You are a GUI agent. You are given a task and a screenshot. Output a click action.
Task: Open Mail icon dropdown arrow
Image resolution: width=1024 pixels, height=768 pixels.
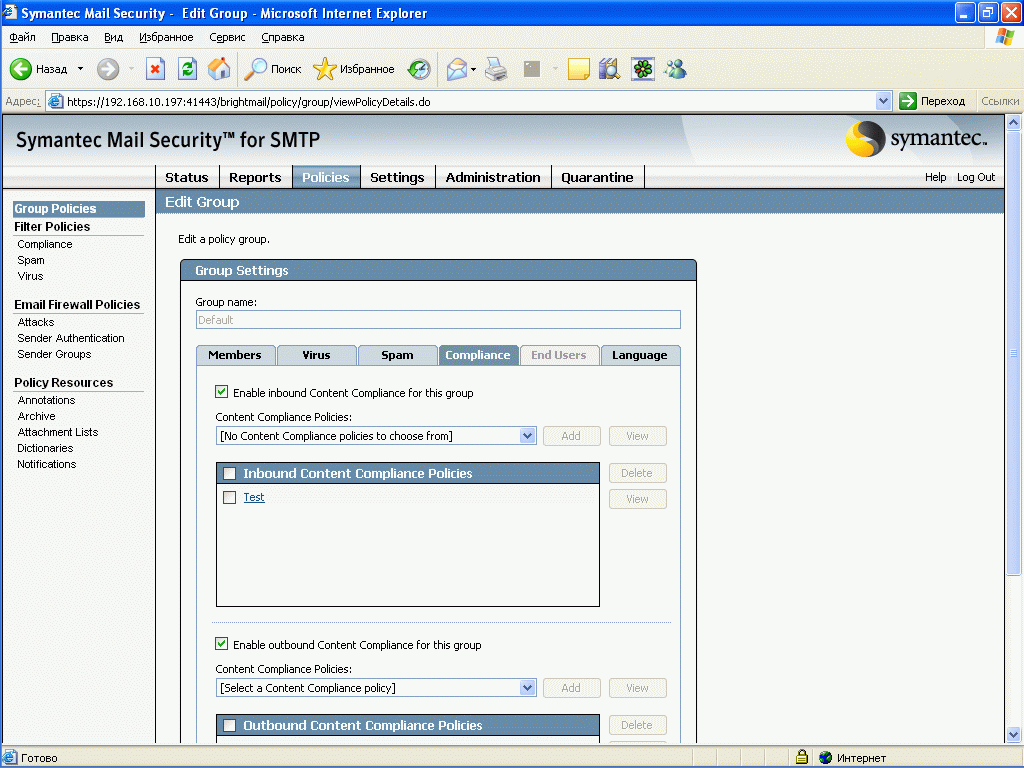click(473, 69)
